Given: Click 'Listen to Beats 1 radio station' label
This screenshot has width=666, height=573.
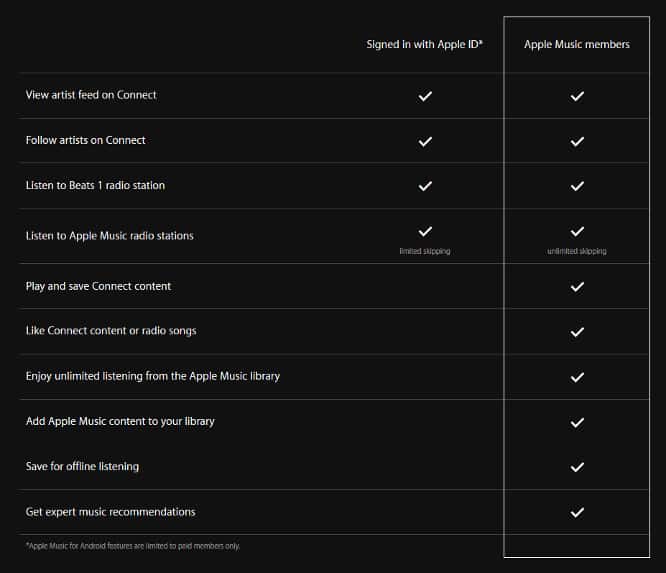Looking at the screenshot, I should coord(95,185).
